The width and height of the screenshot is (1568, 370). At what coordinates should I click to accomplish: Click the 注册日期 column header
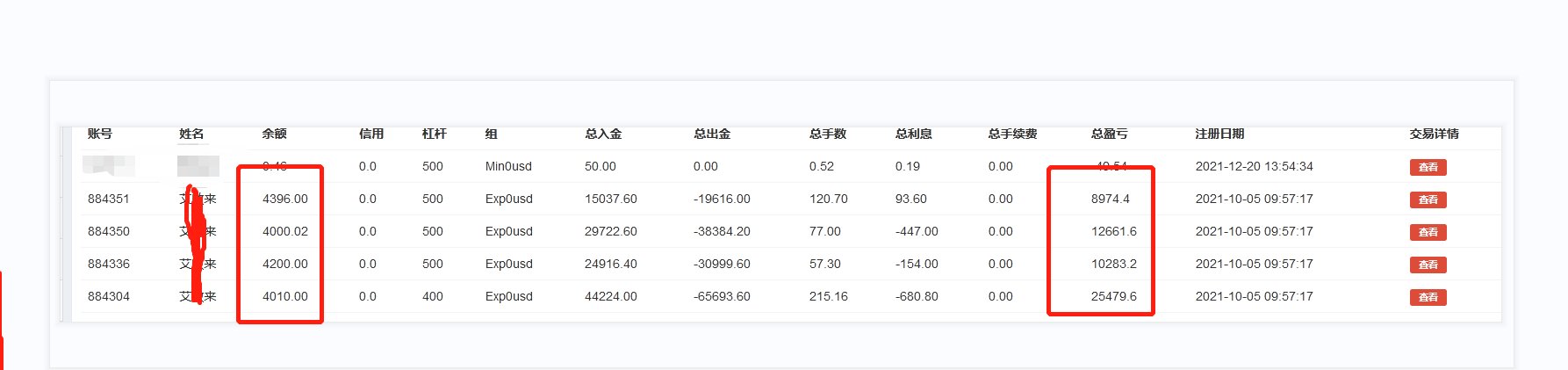pos(1219,134)
